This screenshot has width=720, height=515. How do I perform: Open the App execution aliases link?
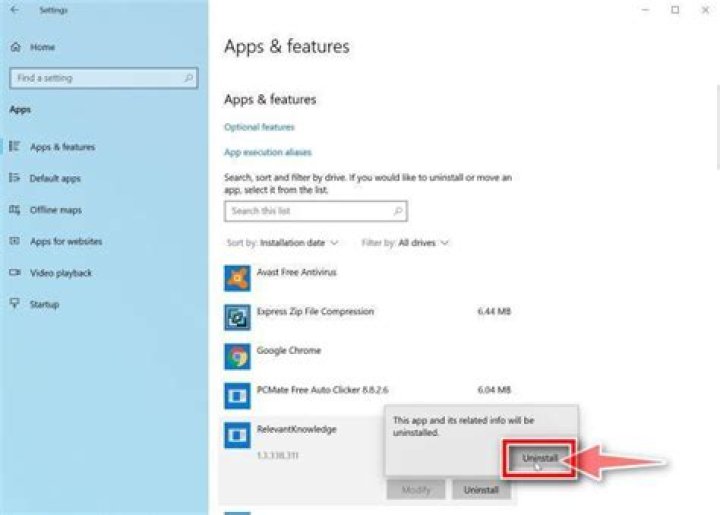click(x=268, y=152)
